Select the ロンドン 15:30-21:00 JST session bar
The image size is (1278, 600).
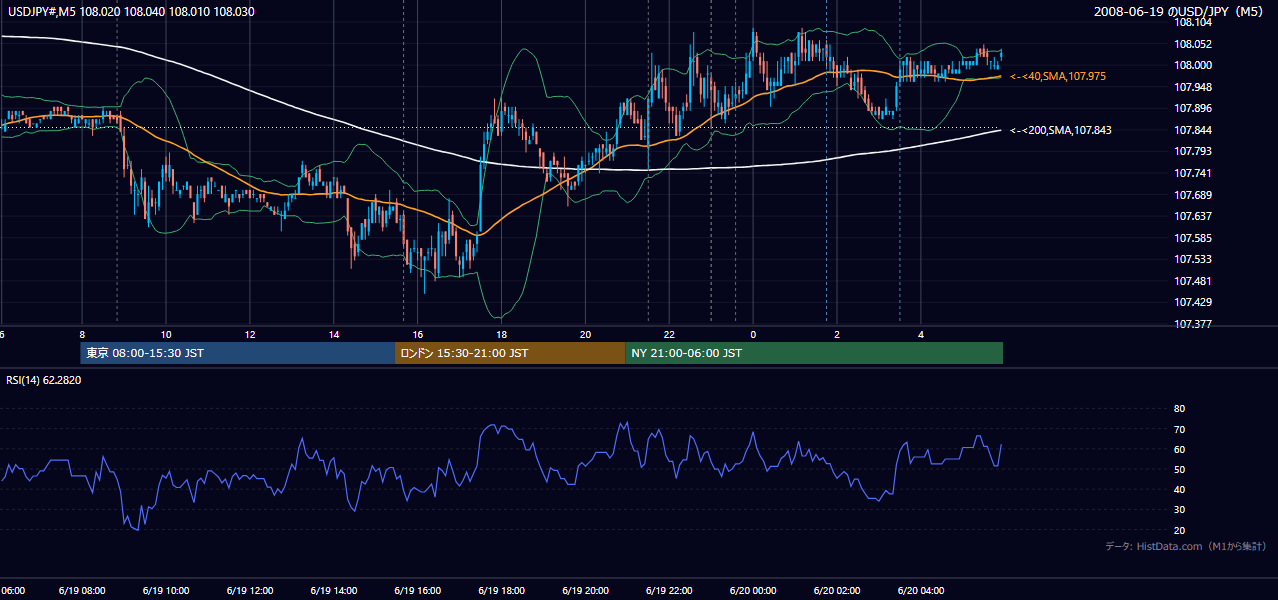coord(510,353)
